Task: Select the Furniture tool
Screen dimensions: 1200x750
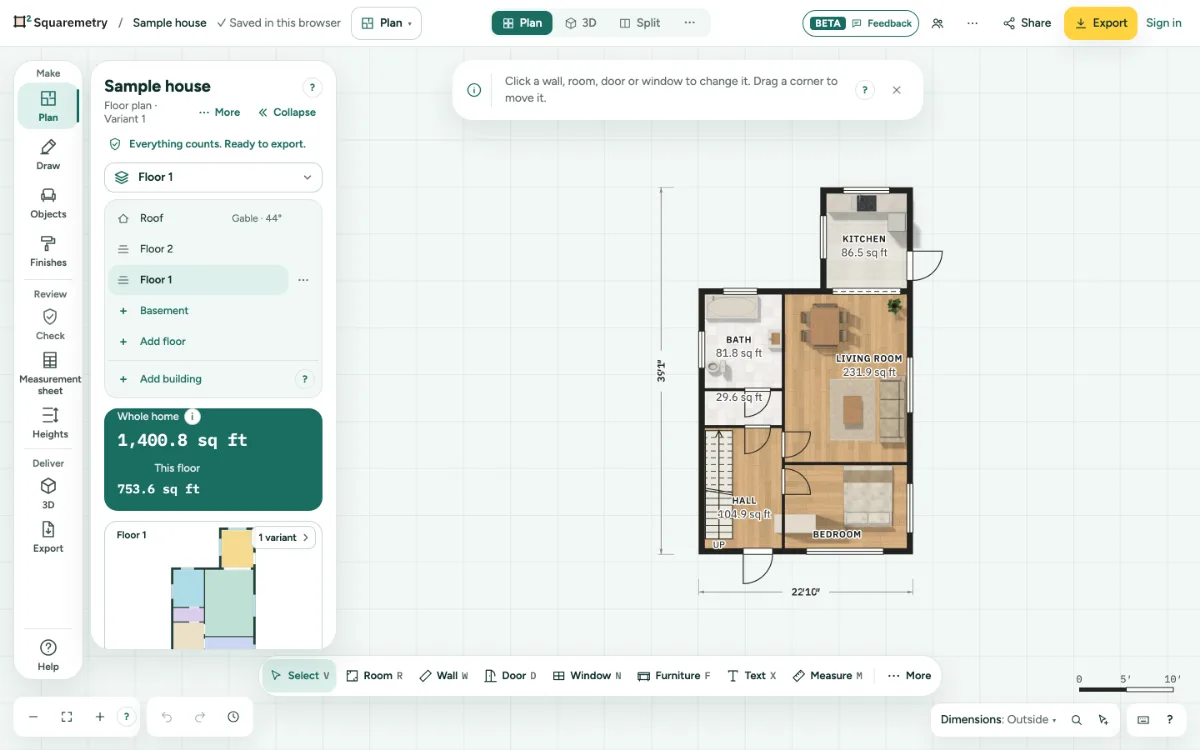Action: click(x=674, y=676)
